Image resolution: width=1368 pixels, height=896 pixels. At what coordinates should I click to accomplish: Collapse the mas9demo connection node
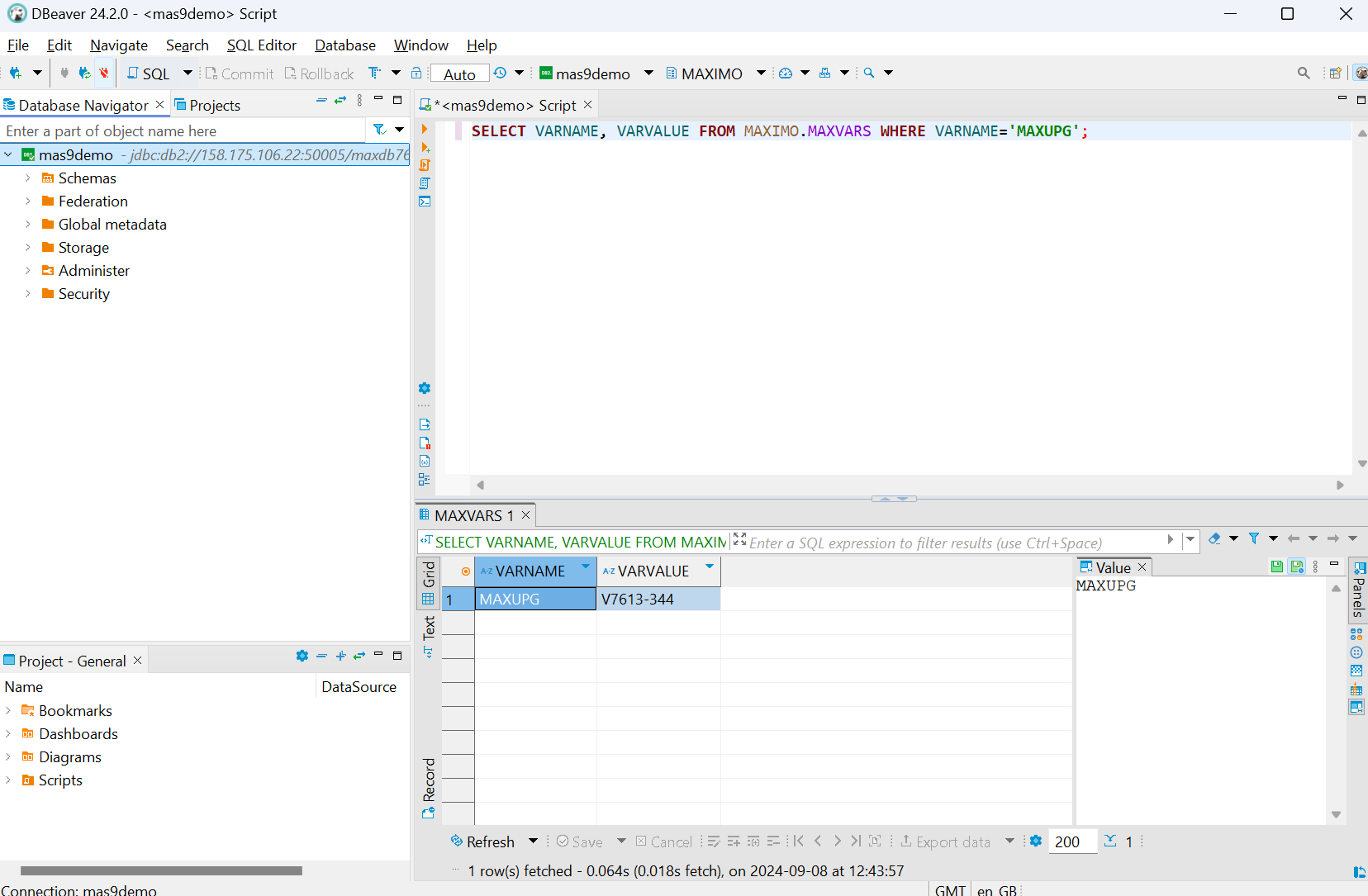click(x=8, y=154)
